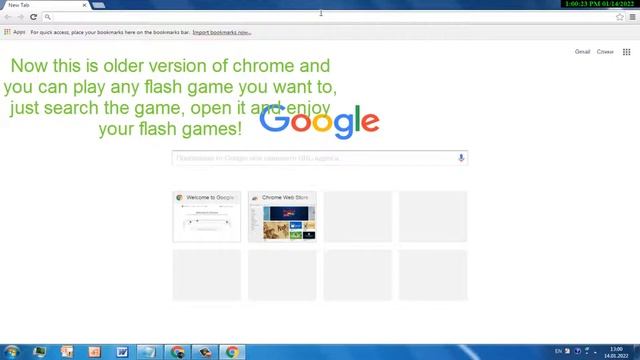Go back using the back arrow

coord(7,17)
